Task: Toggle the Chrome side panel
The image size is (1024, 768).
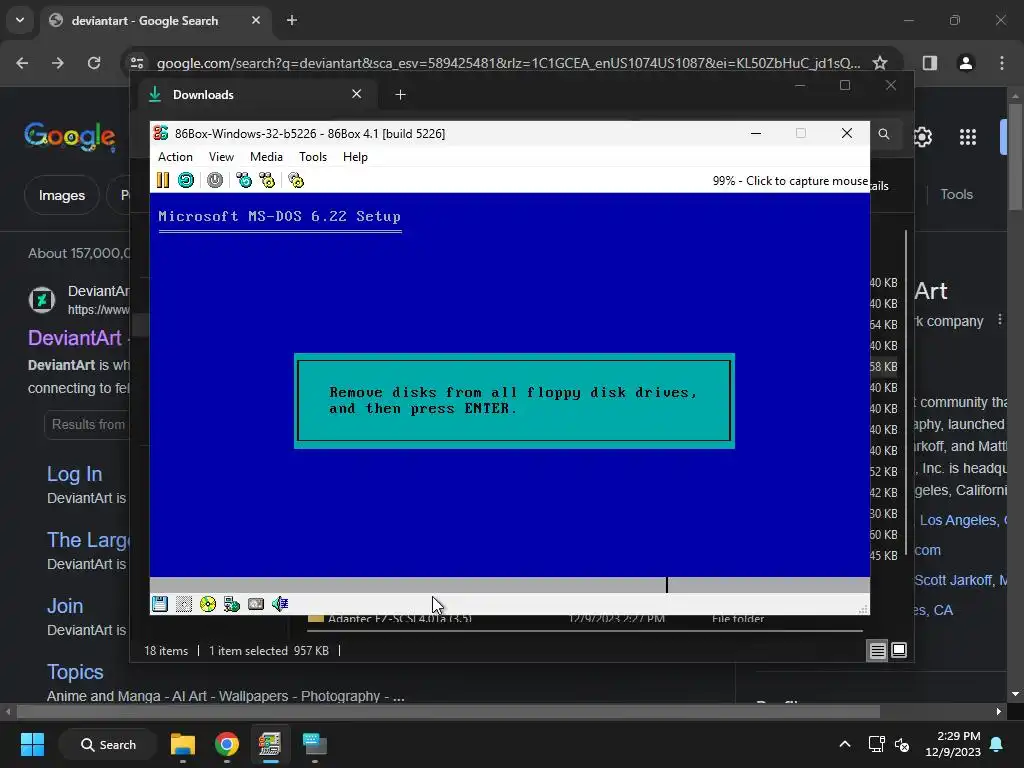Action: pos(930,63)
